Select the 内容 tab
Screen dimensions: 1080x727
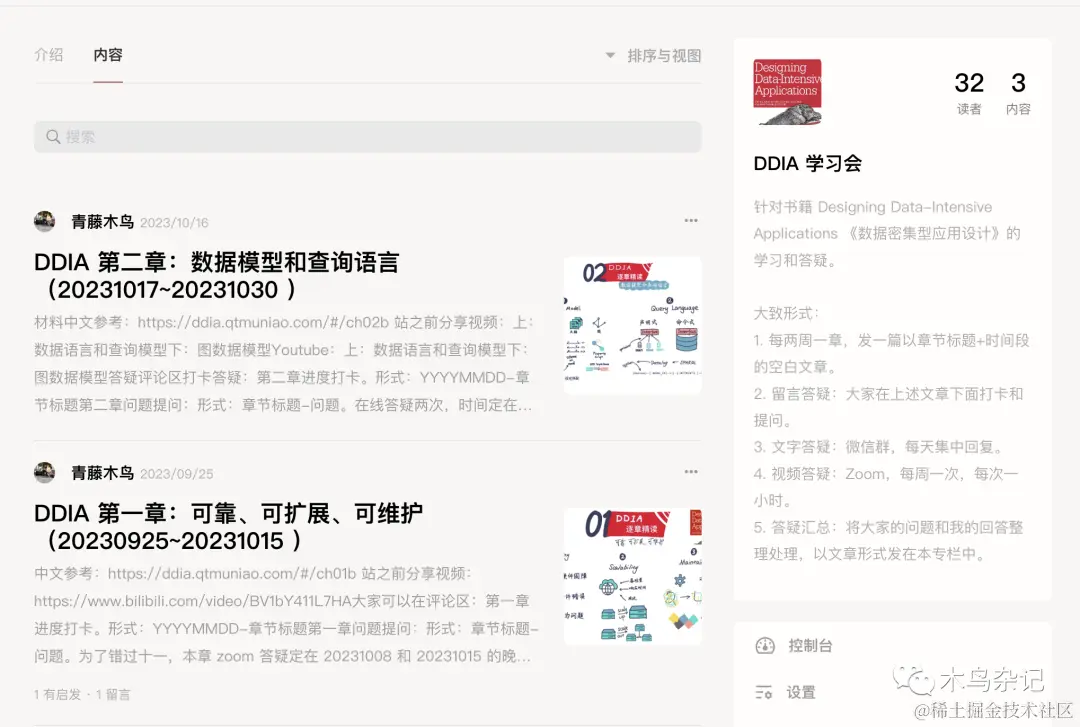(x=108, y=55)
